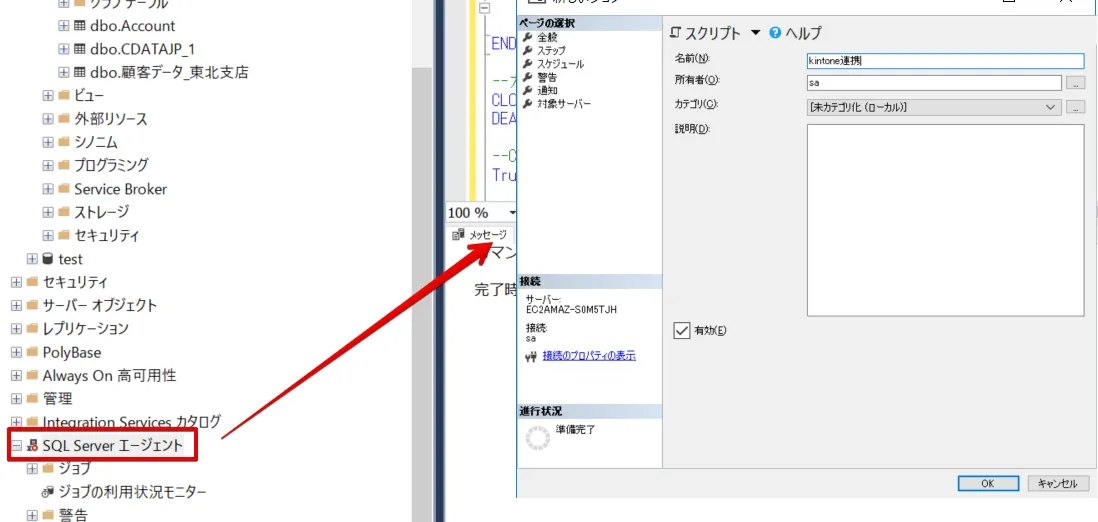Expand the ジョブ folder node
The width and height of the screenshot is (1098, 522).
tap(32, 468)
